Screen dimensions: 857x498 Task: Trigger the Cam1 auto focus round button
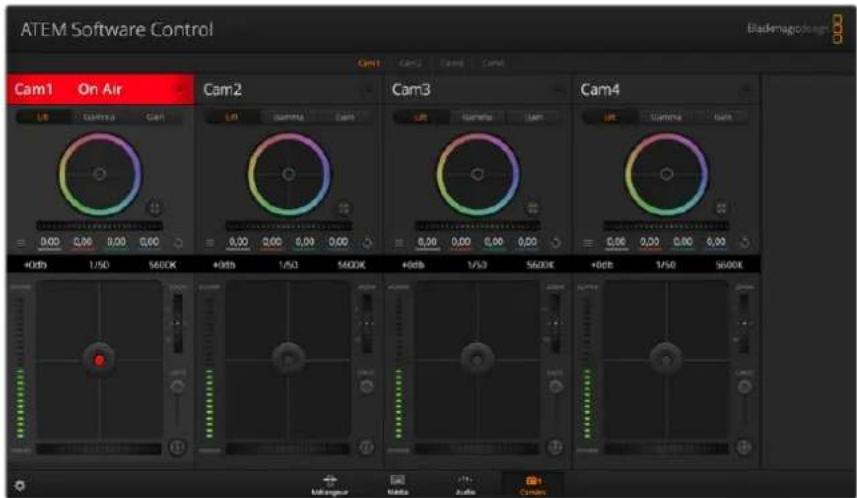[177, 447]
